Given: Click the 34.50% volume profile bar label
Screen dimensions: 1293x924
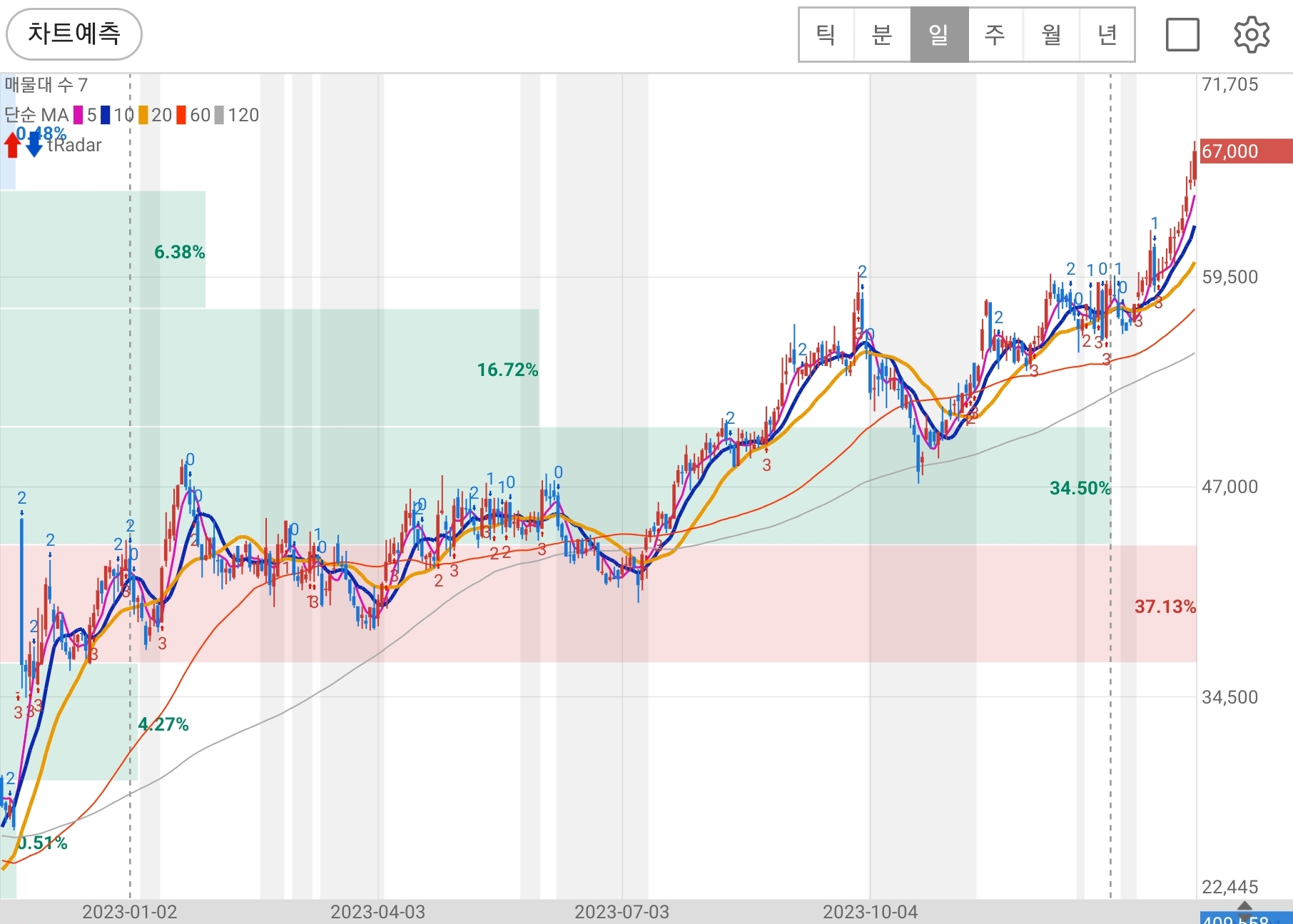Looking at the screenshot, I should click(1080, 488).
